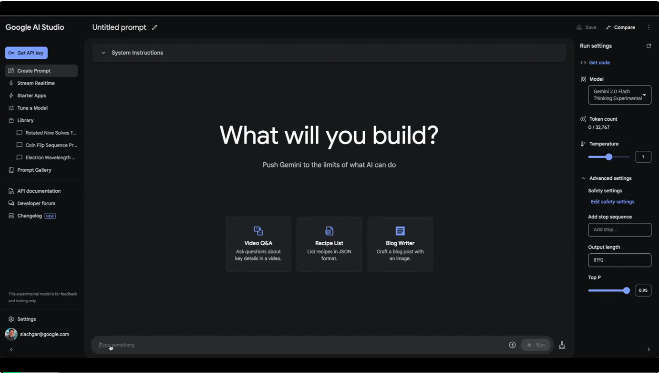Click the Top P value box

643,290
